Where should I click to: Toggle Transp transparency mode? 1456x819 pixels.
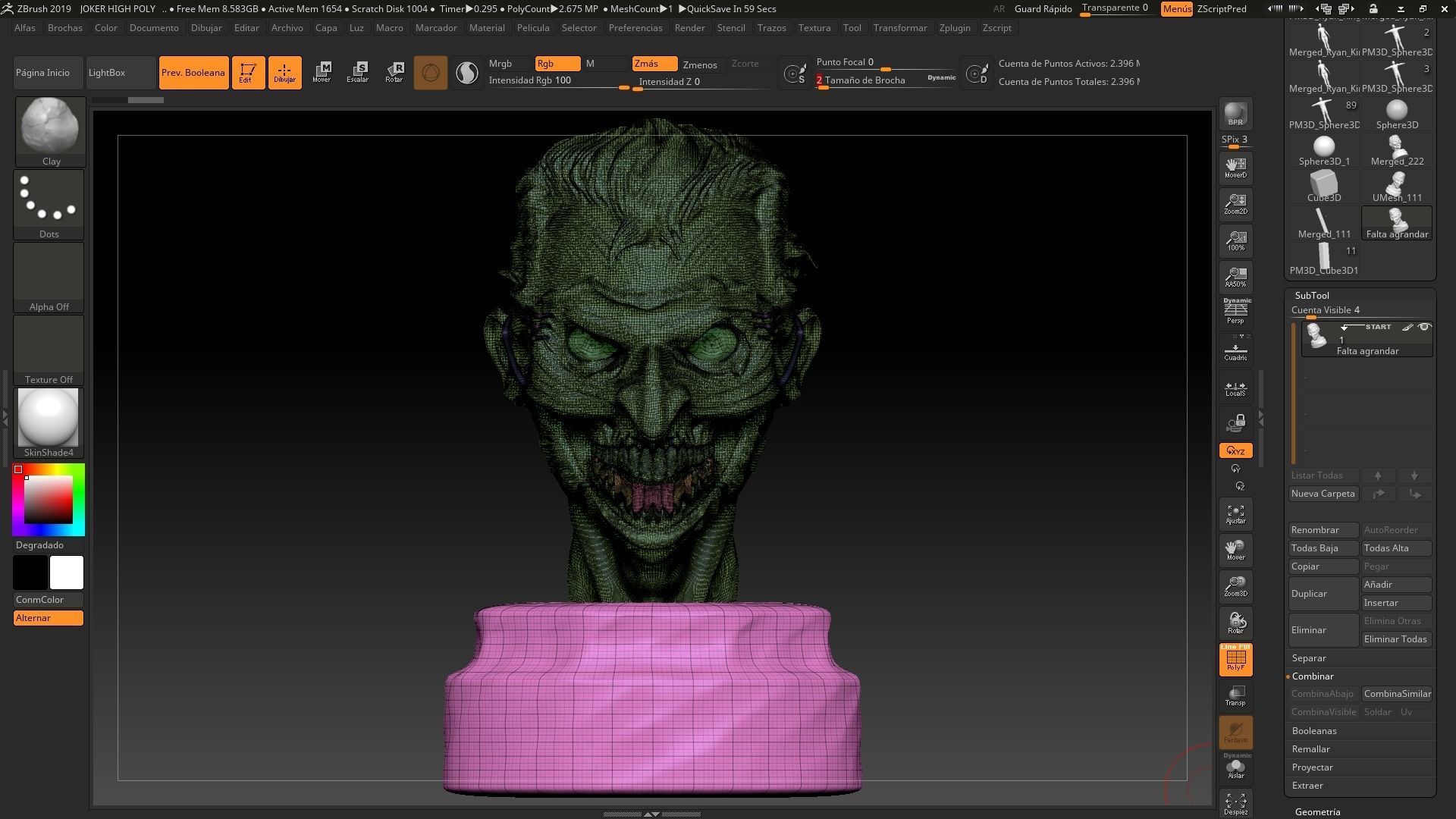tap(1235, 696)
